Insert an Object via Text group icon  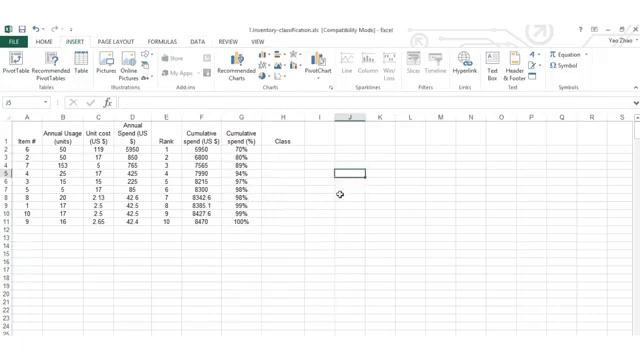(x=532, y=76)
